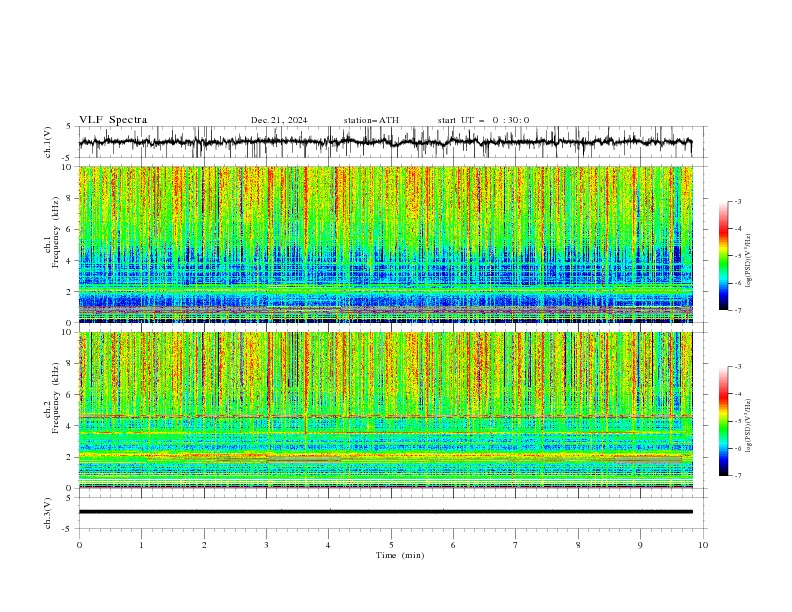792x612 pixels.
Task: Click the time axis tick label '5'
Action: click(x=391, y=545)
